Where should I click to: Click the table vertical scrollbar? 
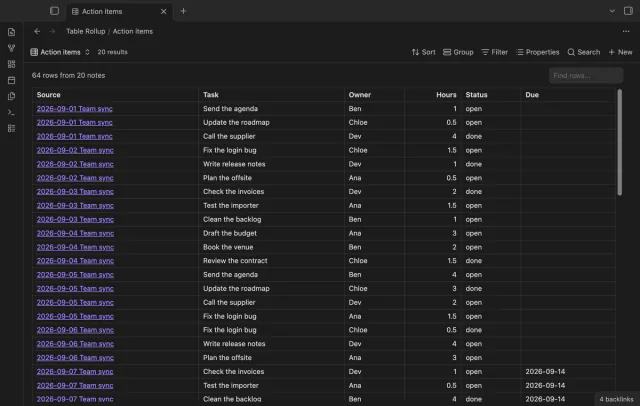point(620,142)
